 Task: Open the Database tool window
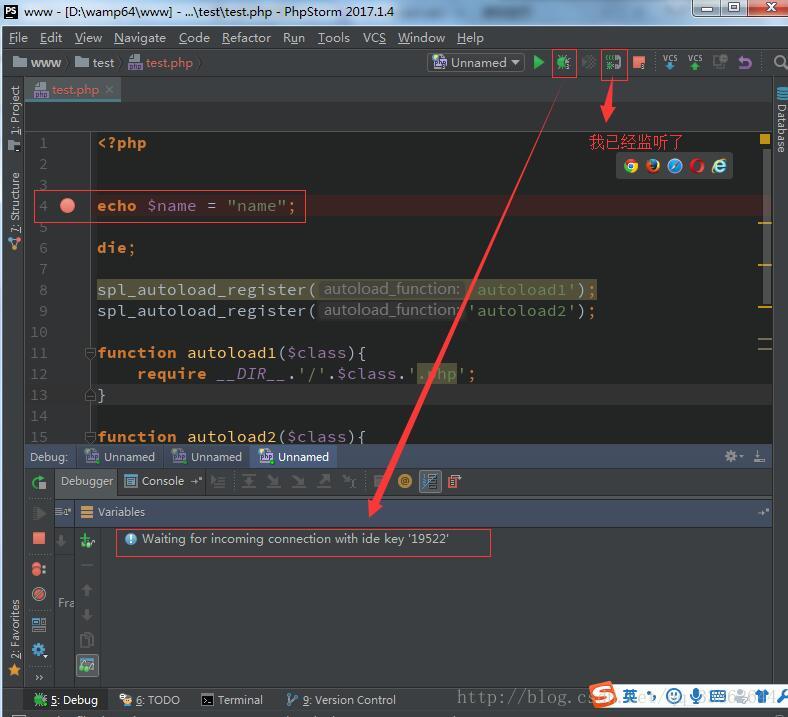[x=781, y=120]
